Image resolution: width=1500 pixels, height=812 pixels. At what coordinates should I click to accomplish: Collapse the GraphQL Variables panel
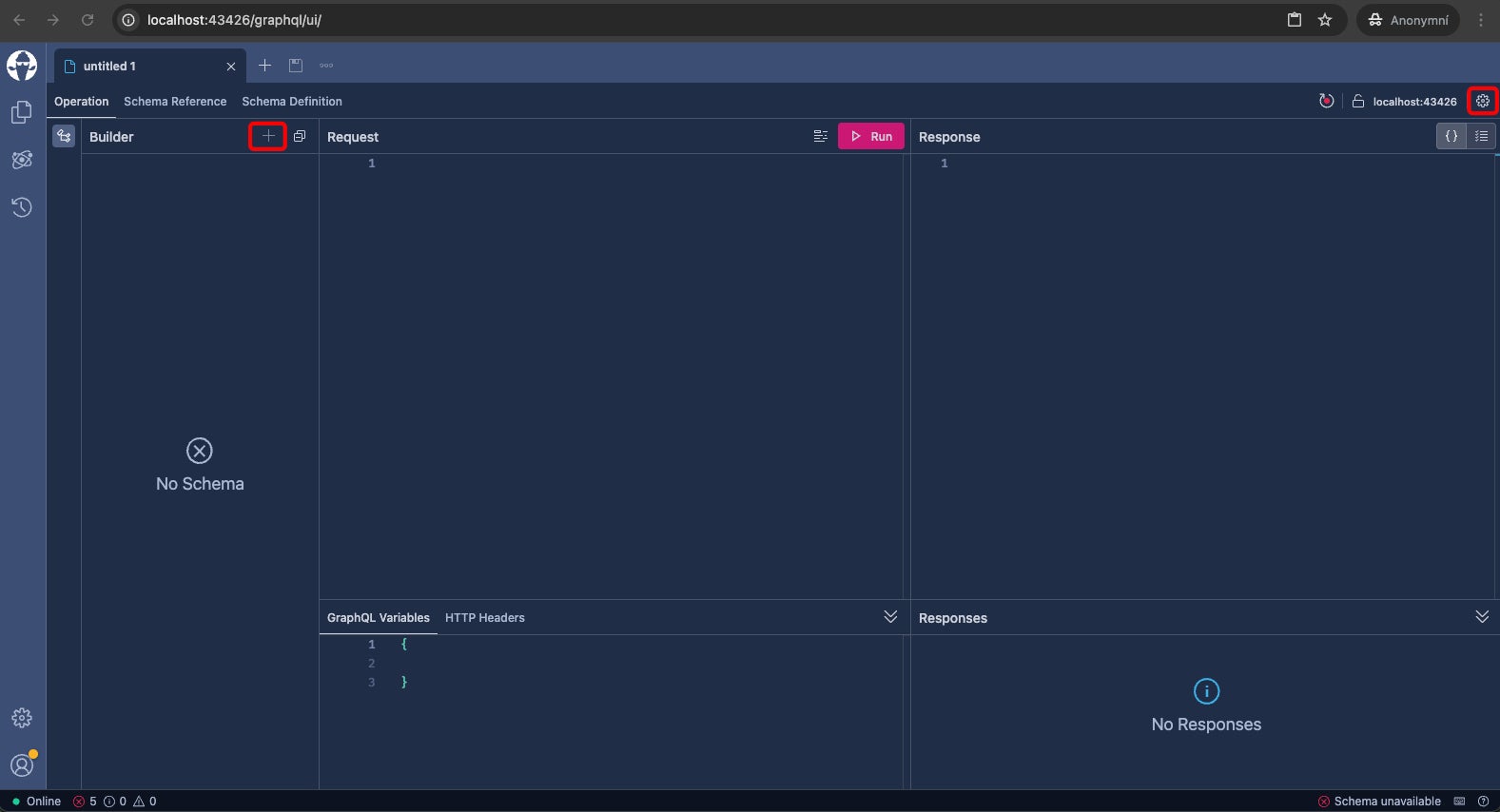(890, 617)
